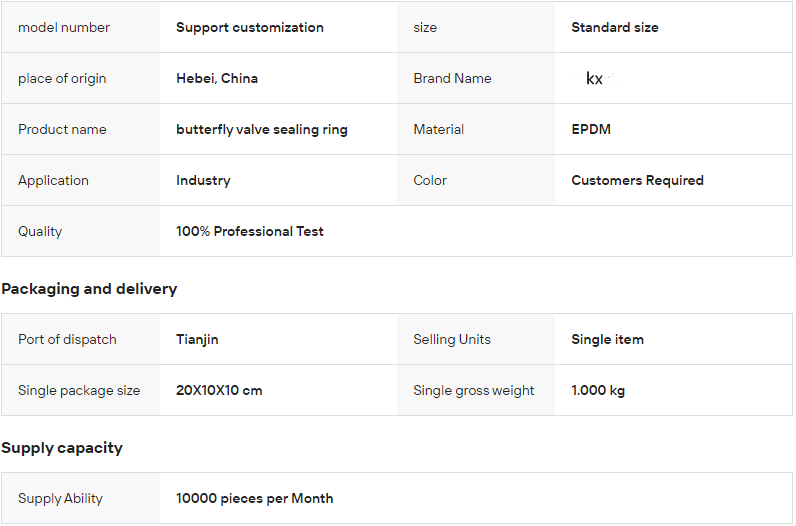The width and height of the screenshot is (796, 526).
Task: Select the "100% Professional Test" quality value
Action: (250, 232)
